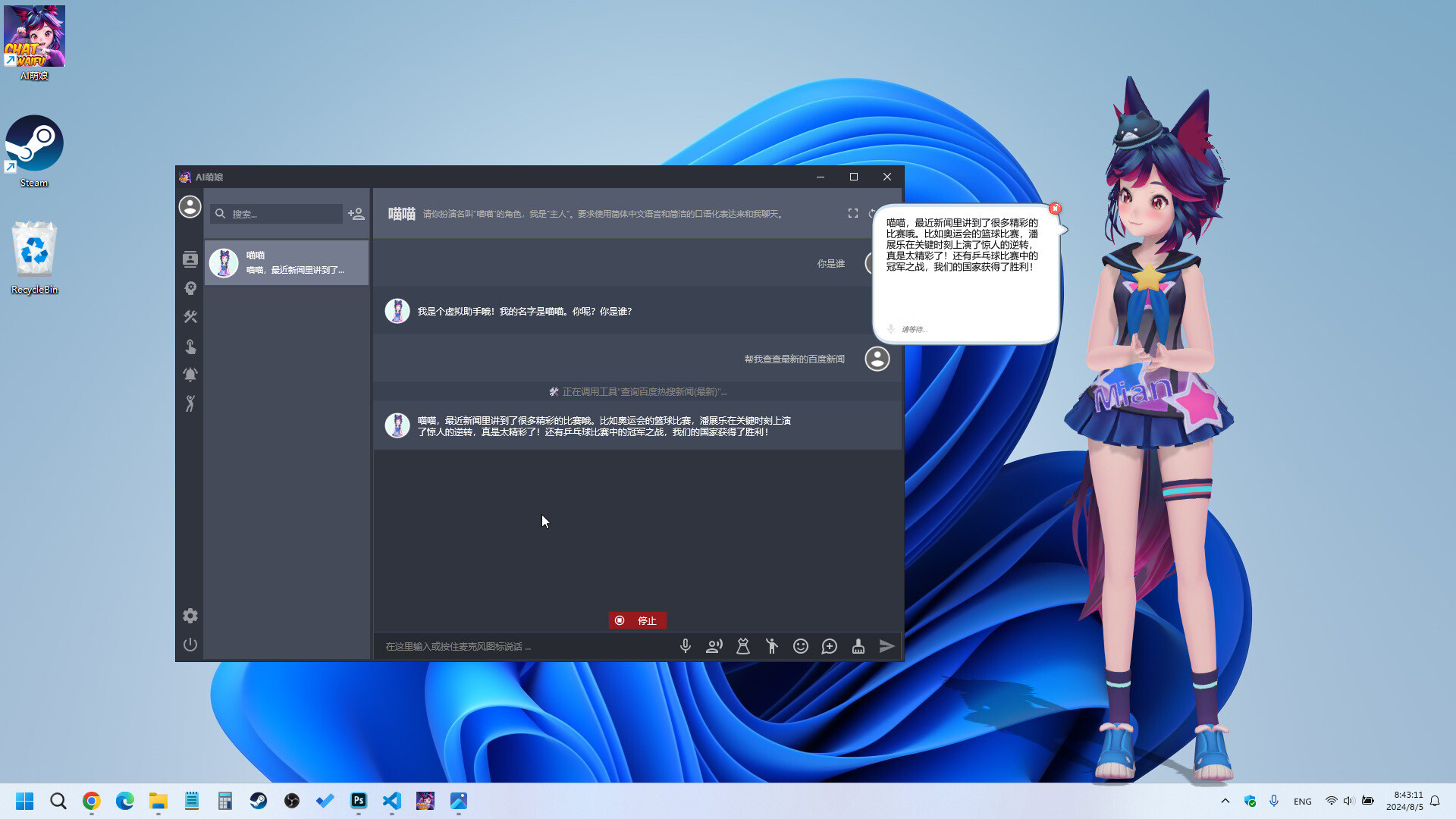Open the microphone voice input icon
Screen dimensions: 1456x819
point(686,646)
